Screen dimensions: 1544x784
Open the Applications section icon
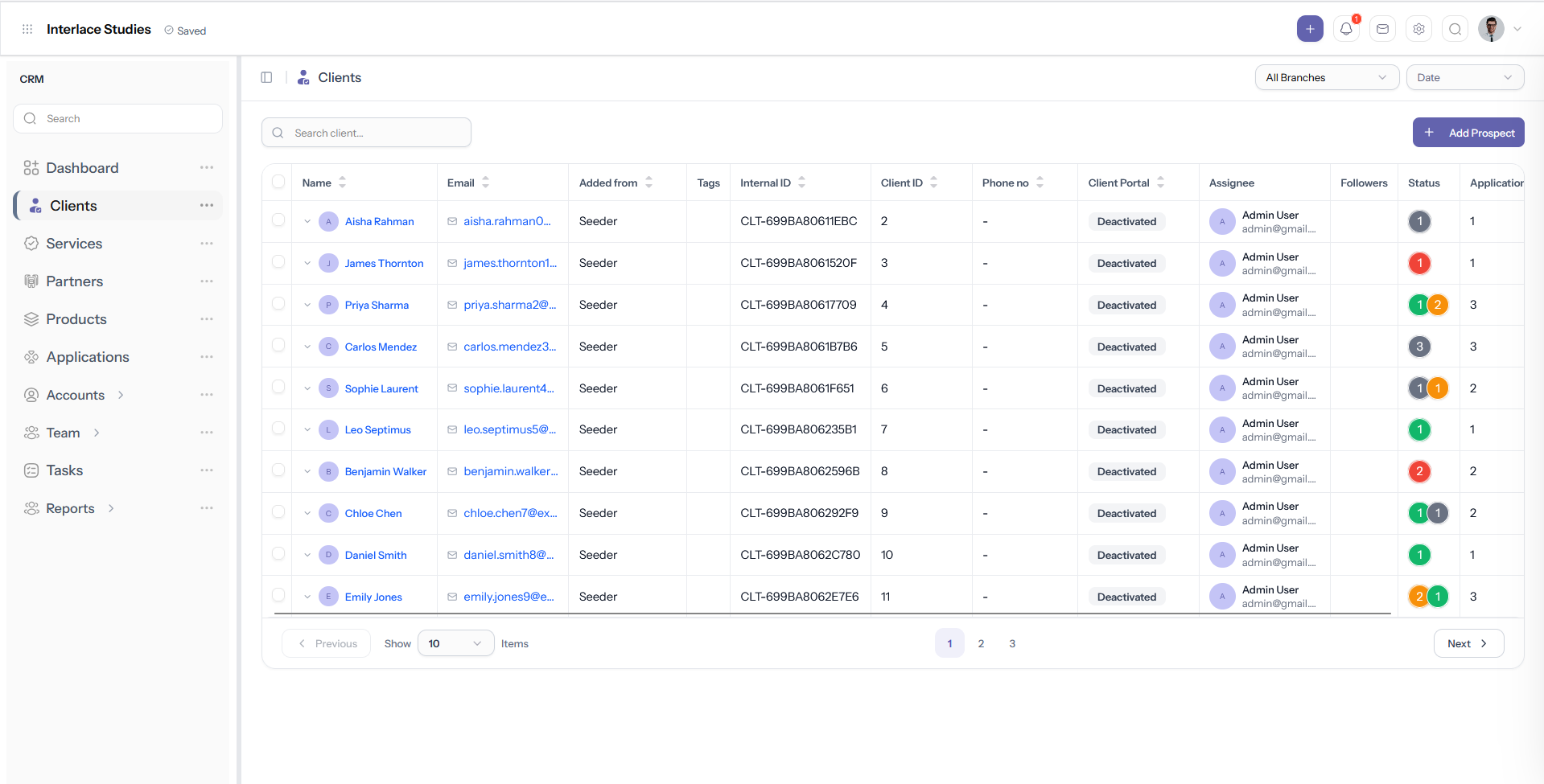[x=31, y=356]
